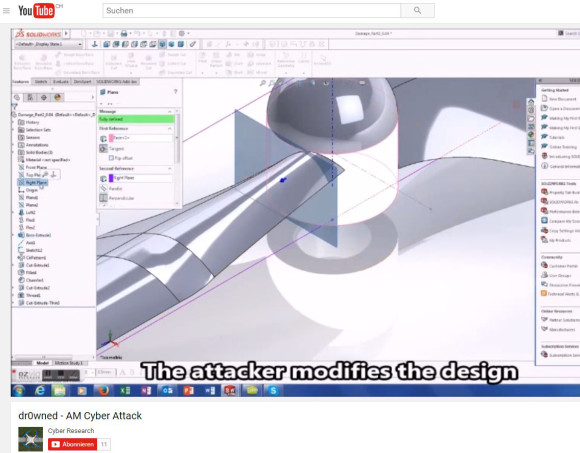Viewport: 580px width, 453px height.
Task: Click zoom icon in the context popup
Action: pos(45,175)
